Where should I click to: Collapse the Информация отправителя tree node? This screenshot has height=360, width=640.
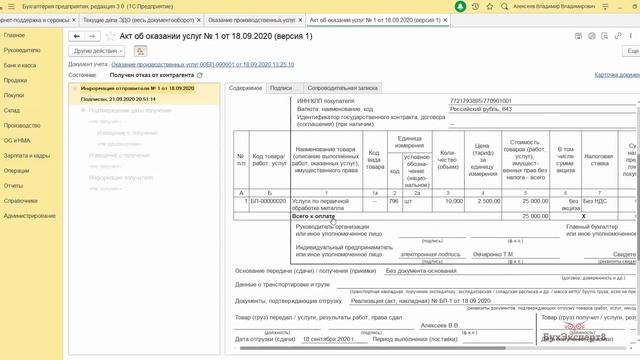[75, 88]
